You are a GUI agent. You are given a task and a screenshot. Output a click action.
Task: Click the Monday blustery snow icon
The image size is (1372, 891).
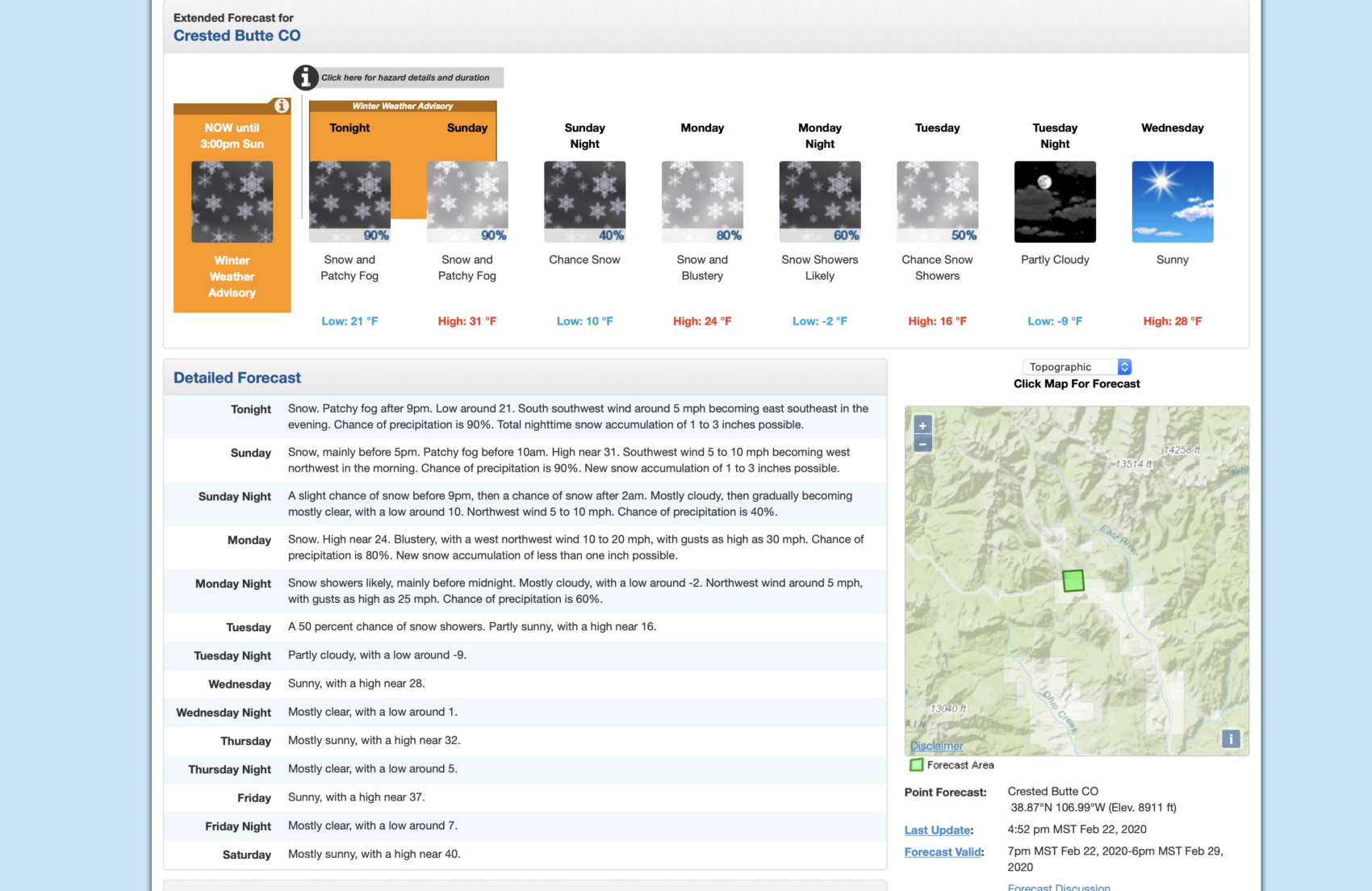click(702, 202)
